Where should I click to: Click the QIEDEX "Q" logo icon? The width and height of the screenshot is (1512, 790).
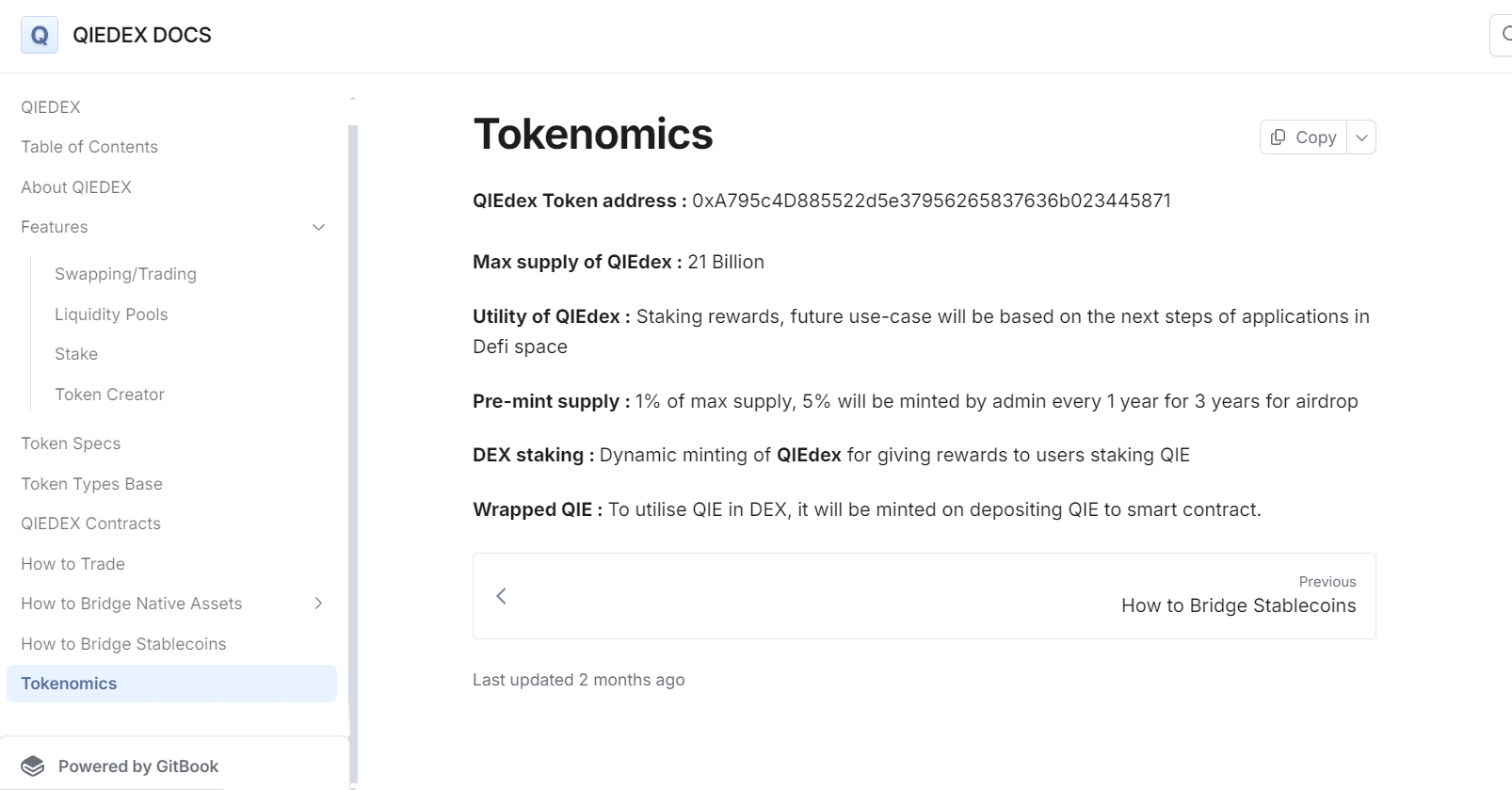tap(39, 35)
